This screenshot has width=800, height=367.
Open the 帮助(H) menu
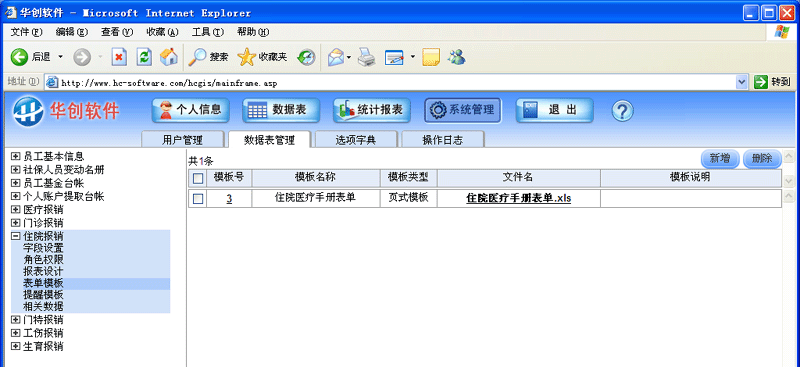[x=253, y=32]
